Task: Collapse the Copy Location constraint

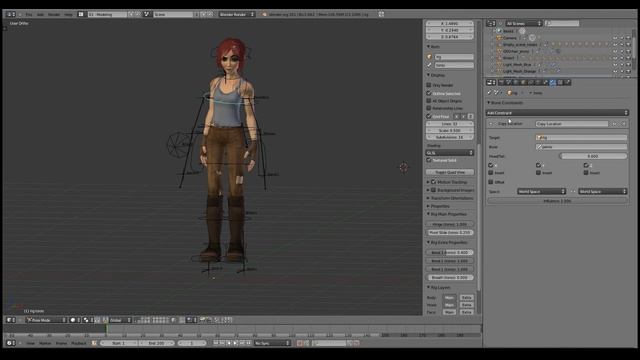Action: click(x=491, y=124)
